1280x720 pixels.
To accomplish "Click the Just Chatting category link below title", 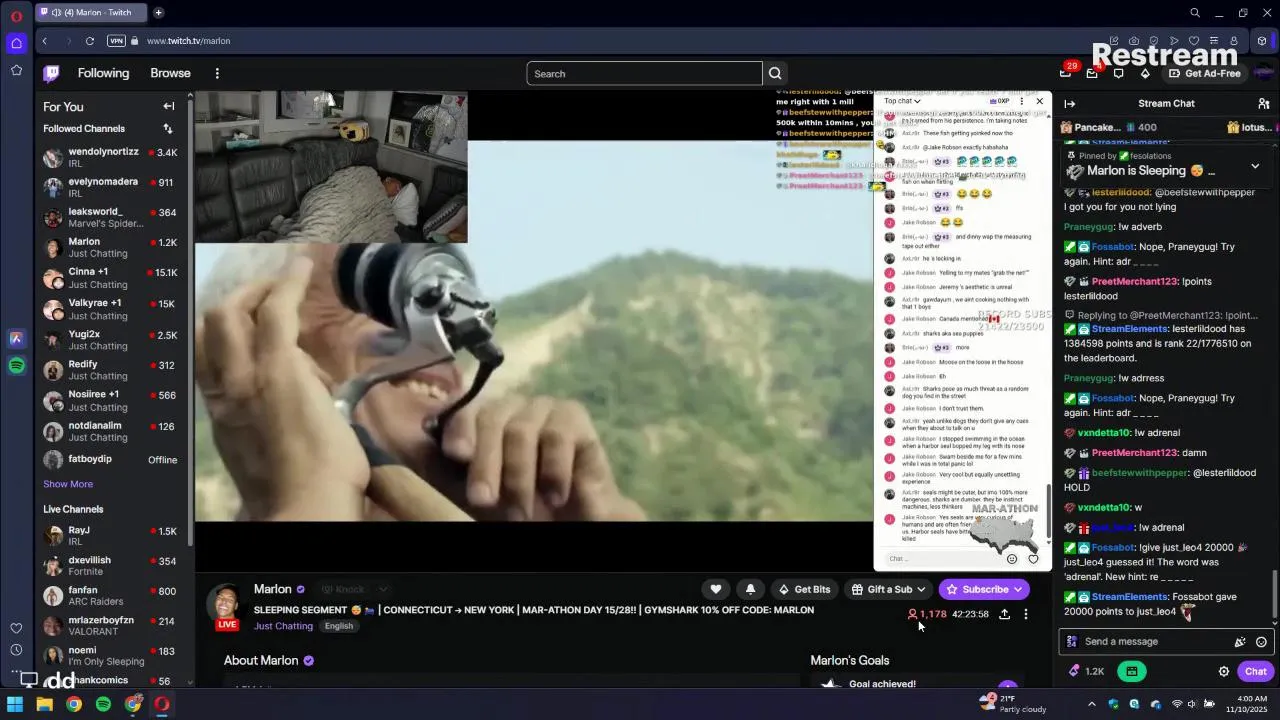I will pos(283,626).
